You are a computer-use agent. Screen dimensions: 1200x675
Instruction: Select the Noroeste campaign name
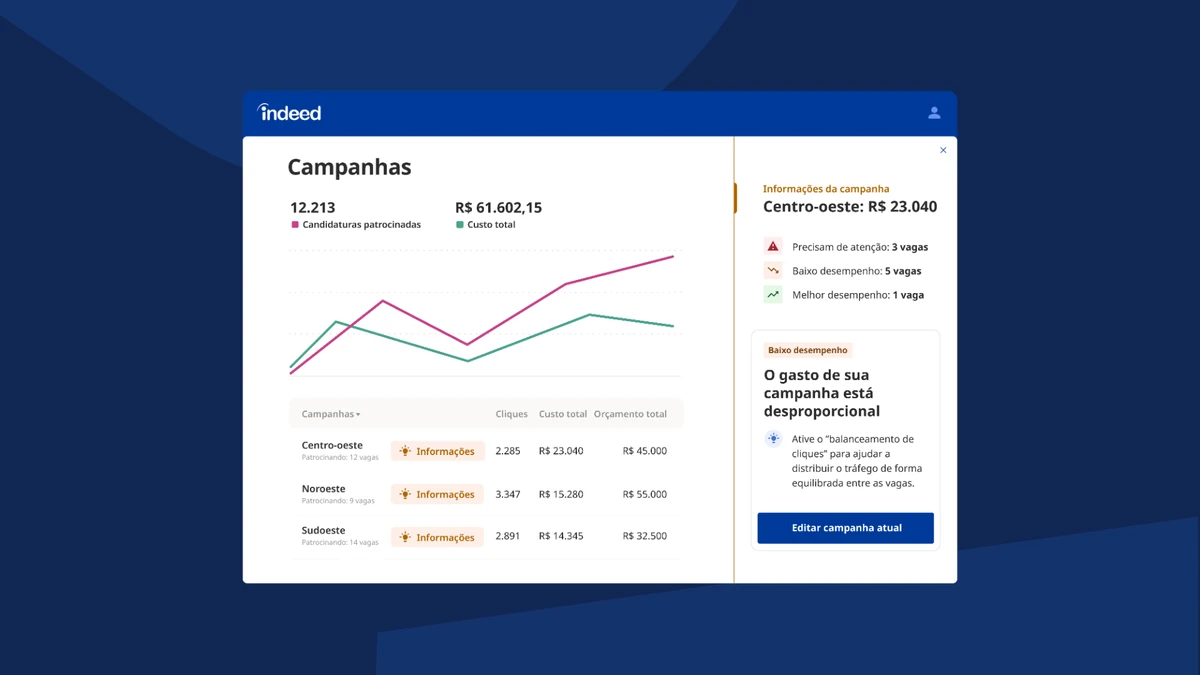pyautogui.click(x=324, y=489)
